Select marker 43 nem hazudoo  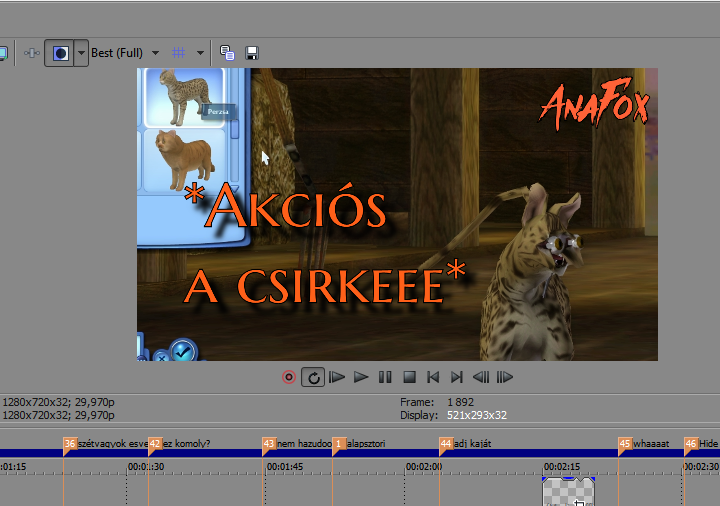pos(269,444)
